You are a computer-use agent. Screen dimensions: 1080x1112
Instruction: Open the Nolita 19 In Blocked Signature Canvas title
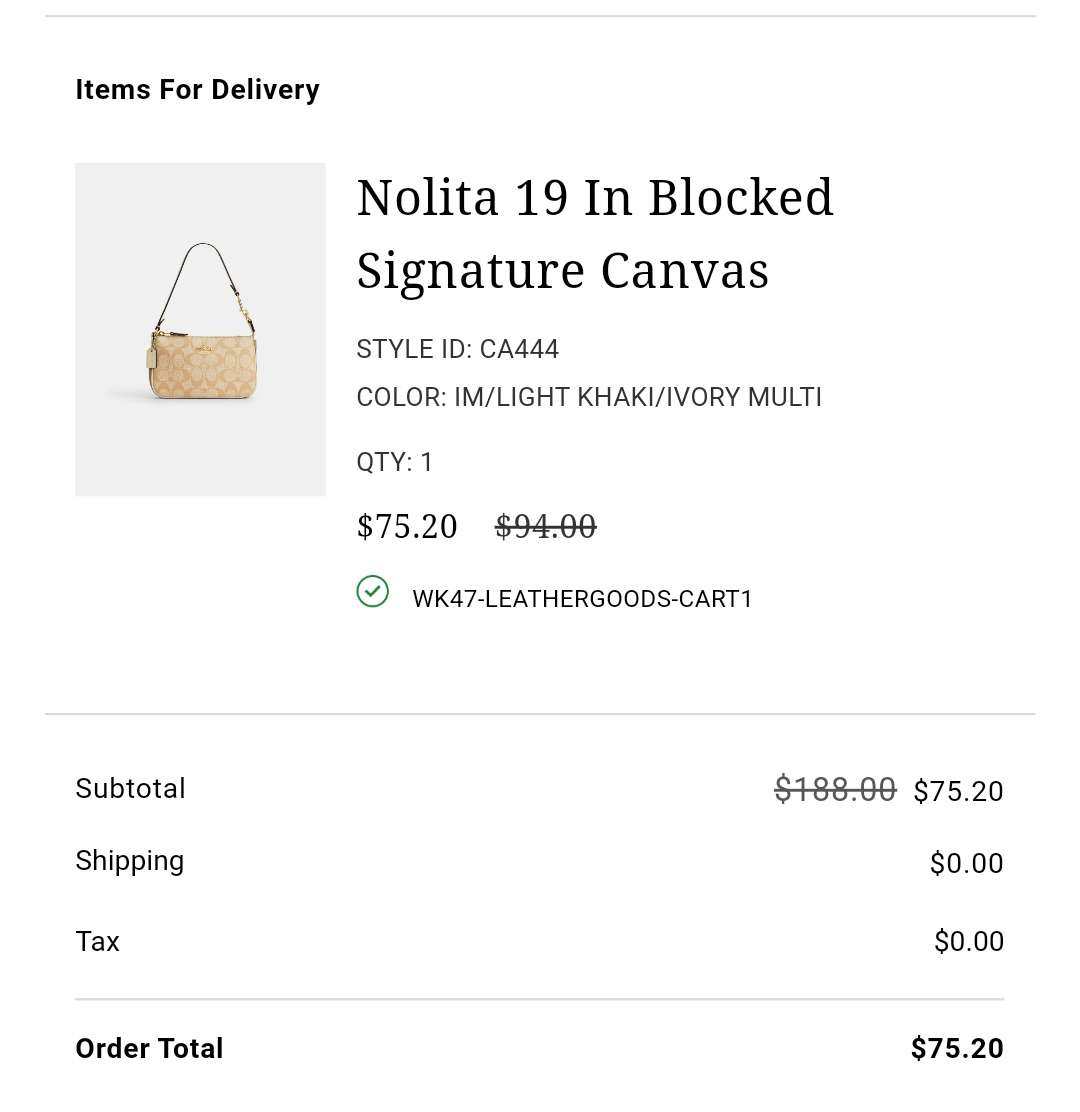point(594,234)
